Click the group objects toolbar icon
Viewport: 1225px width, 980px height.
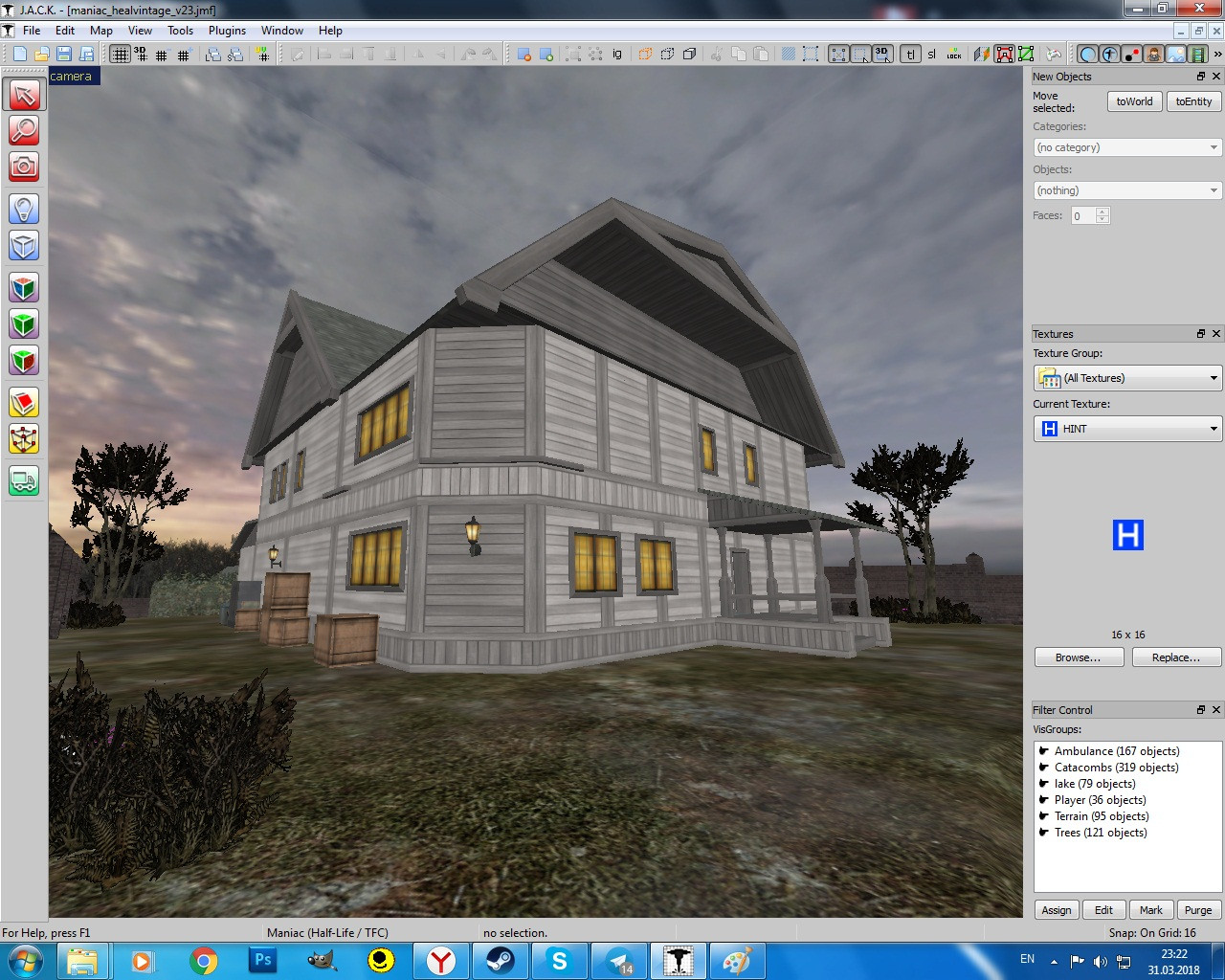pyautogui.click(x=573, y=54)
